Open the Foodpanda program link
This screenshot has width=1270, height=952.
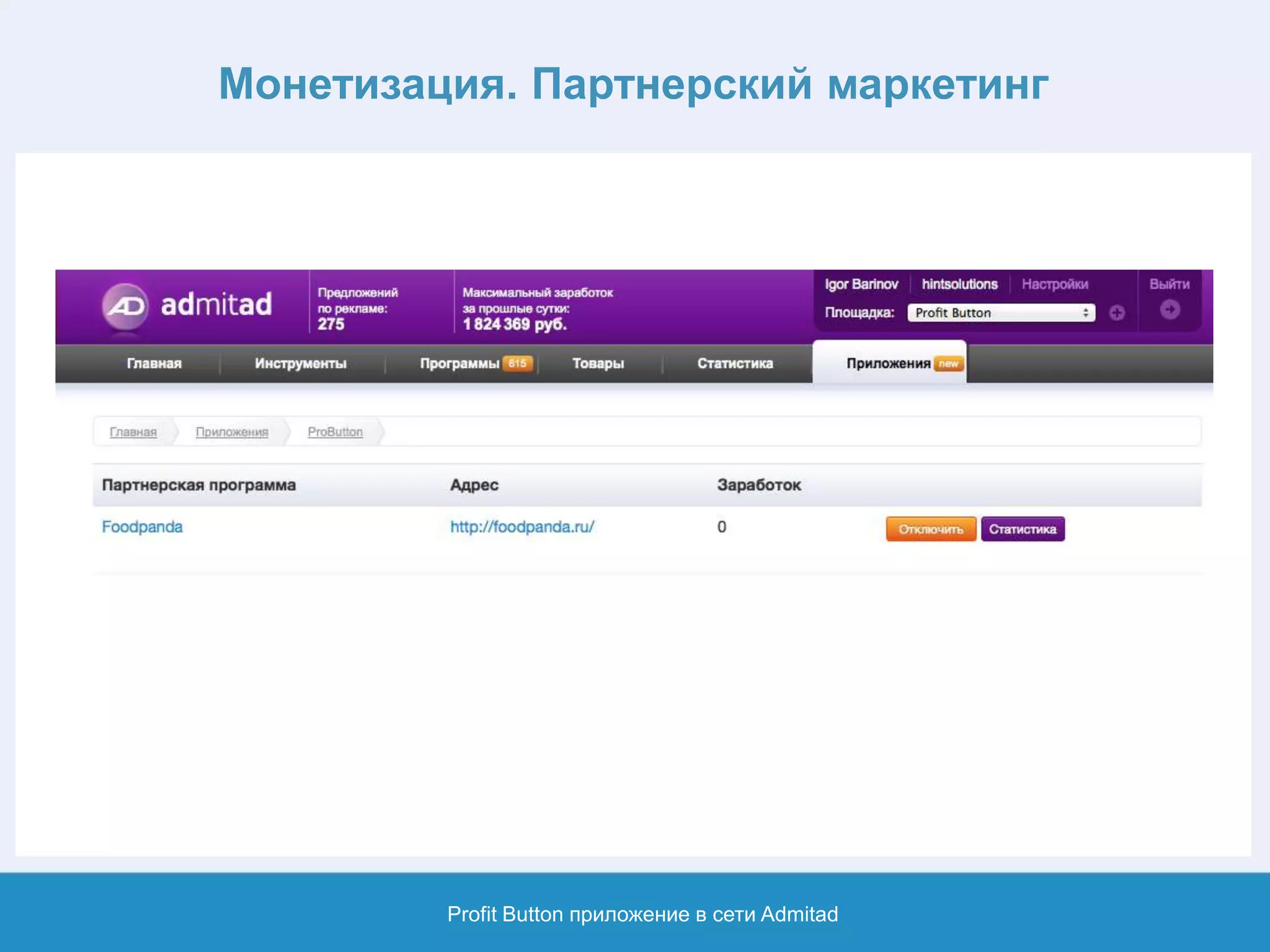(x=142, y=527)
